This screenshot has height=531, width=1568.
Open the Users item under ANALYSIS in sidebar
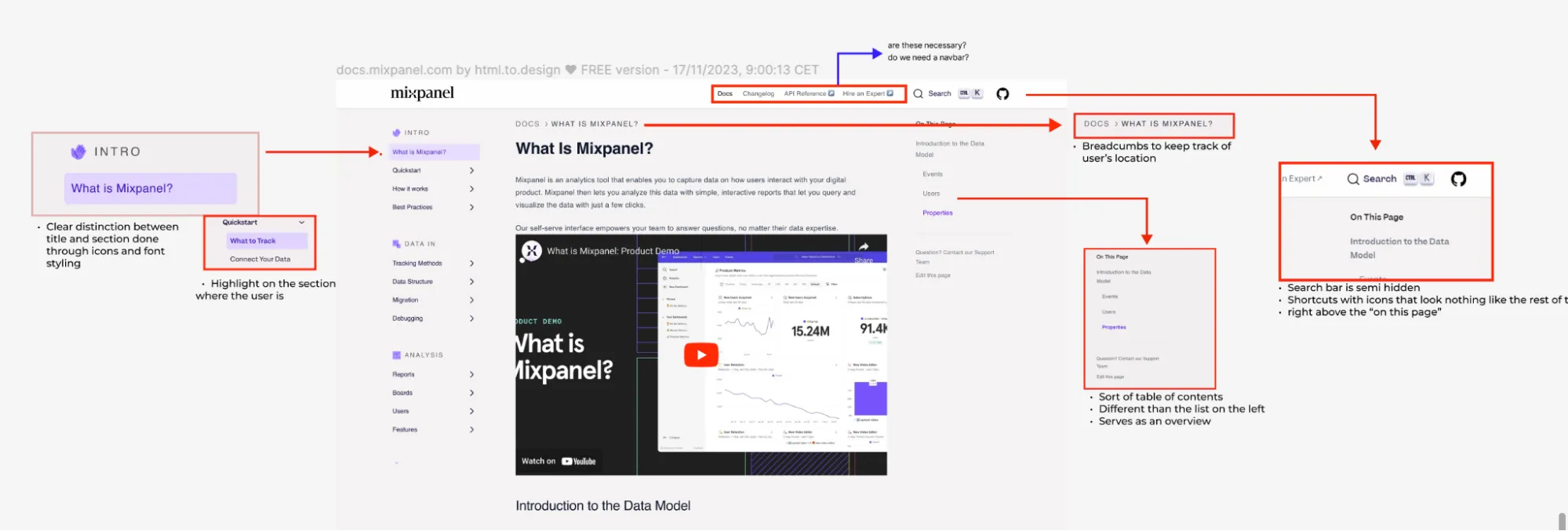pyautogui.click(x=401, y=411)
